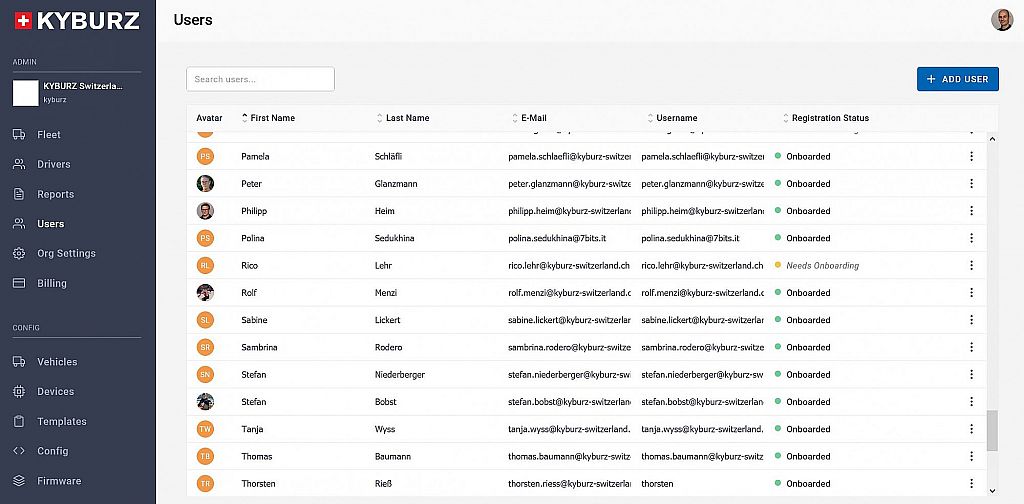Screen dimensions: 1024x504
Task: Sort the table by First Name
Action: point(272,118)
